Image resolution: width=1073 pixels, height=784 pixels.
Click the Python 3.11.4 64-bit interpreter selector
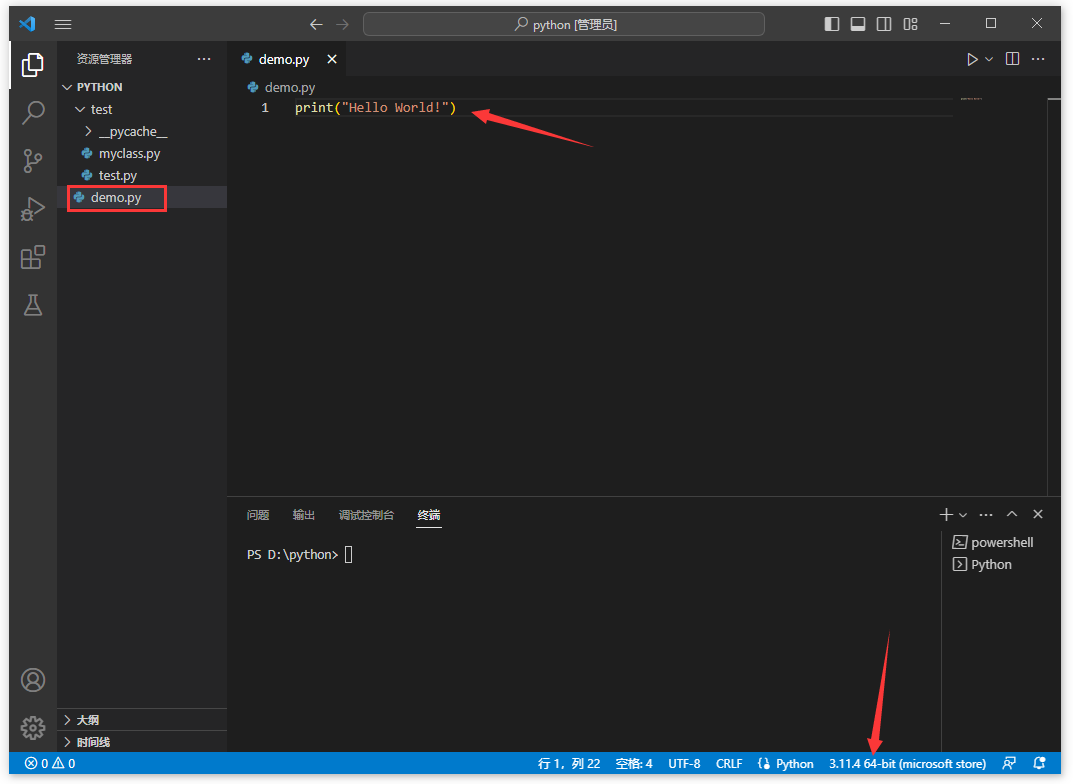(x=906, y=763)
